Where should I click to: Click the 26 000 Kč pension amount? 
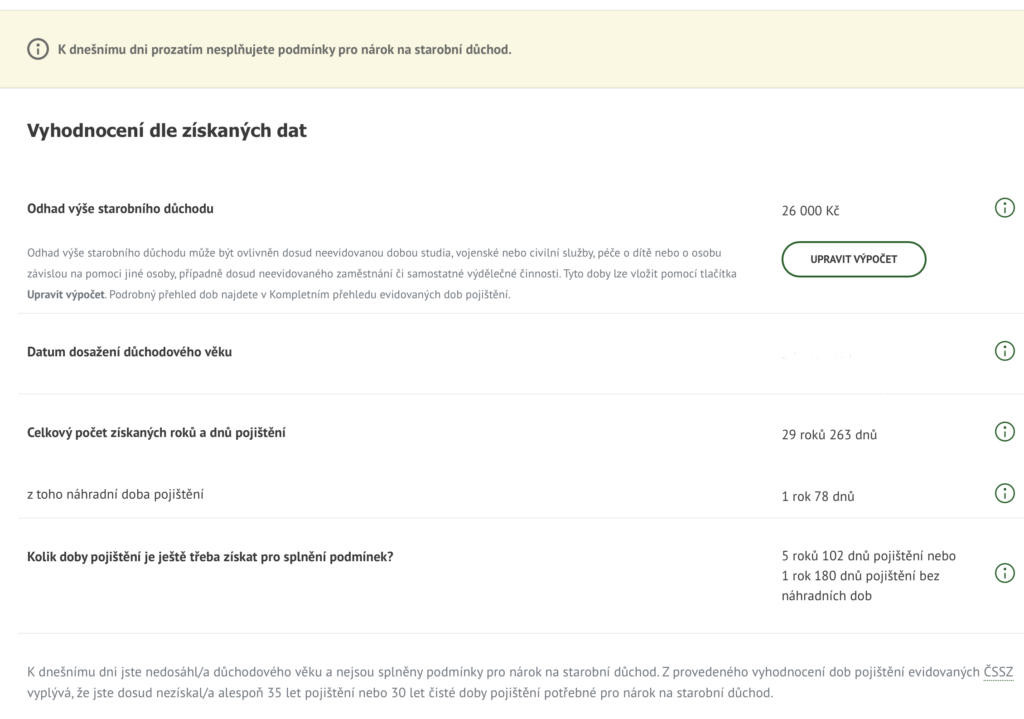[x=810, y=212]
